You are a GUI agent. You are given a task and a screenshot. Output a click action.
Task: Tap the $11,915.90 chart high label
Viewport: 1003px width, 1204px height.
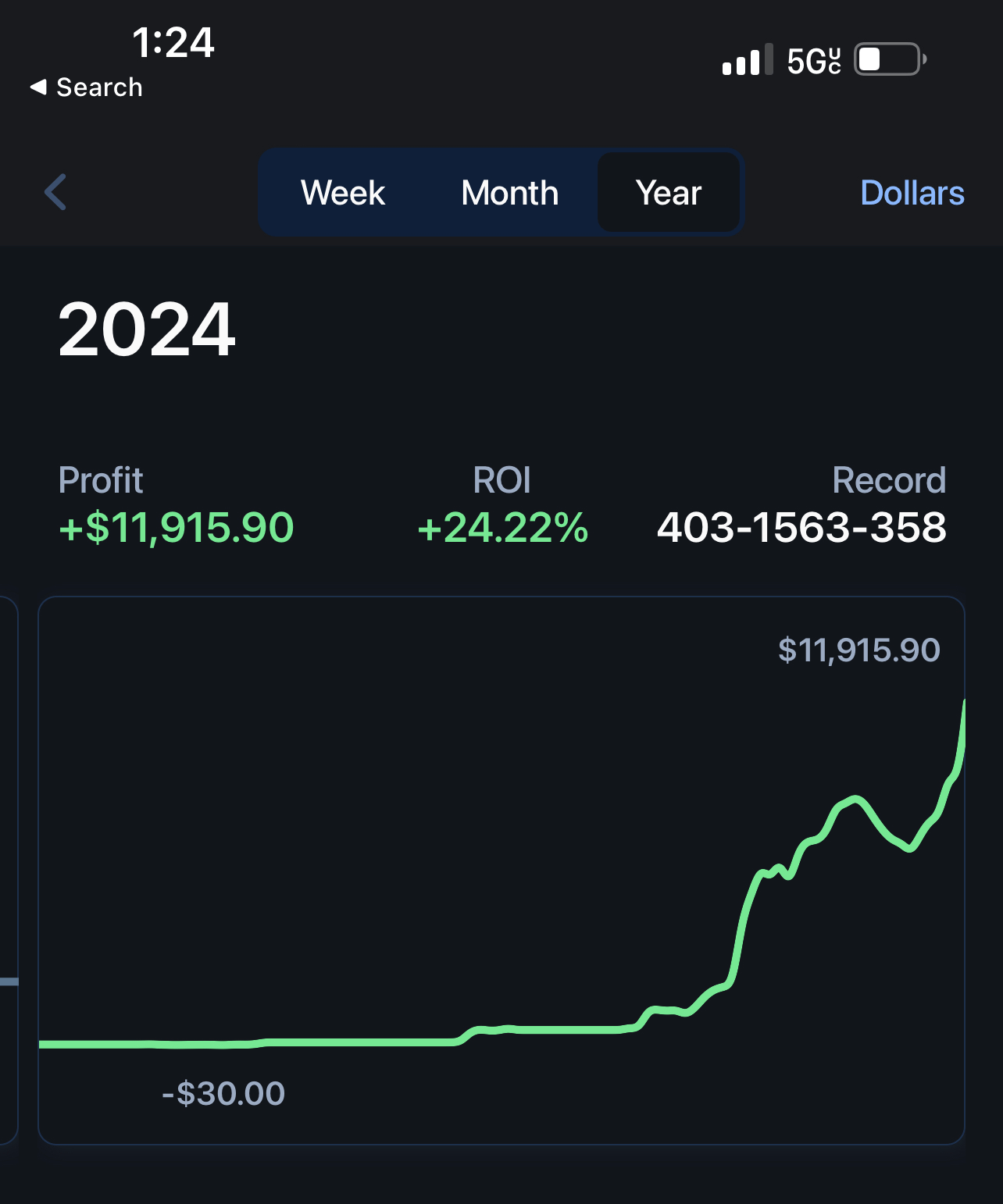point(858,650)
